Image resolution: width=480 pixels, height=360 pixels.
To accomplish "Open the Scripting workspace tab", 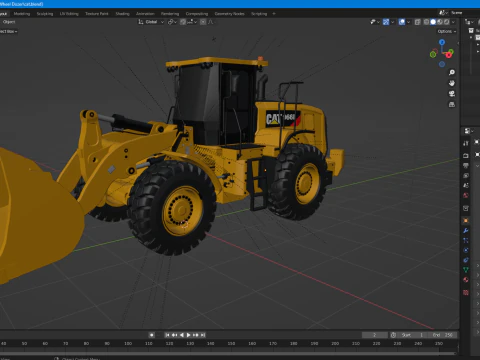I will click(259, 14).
